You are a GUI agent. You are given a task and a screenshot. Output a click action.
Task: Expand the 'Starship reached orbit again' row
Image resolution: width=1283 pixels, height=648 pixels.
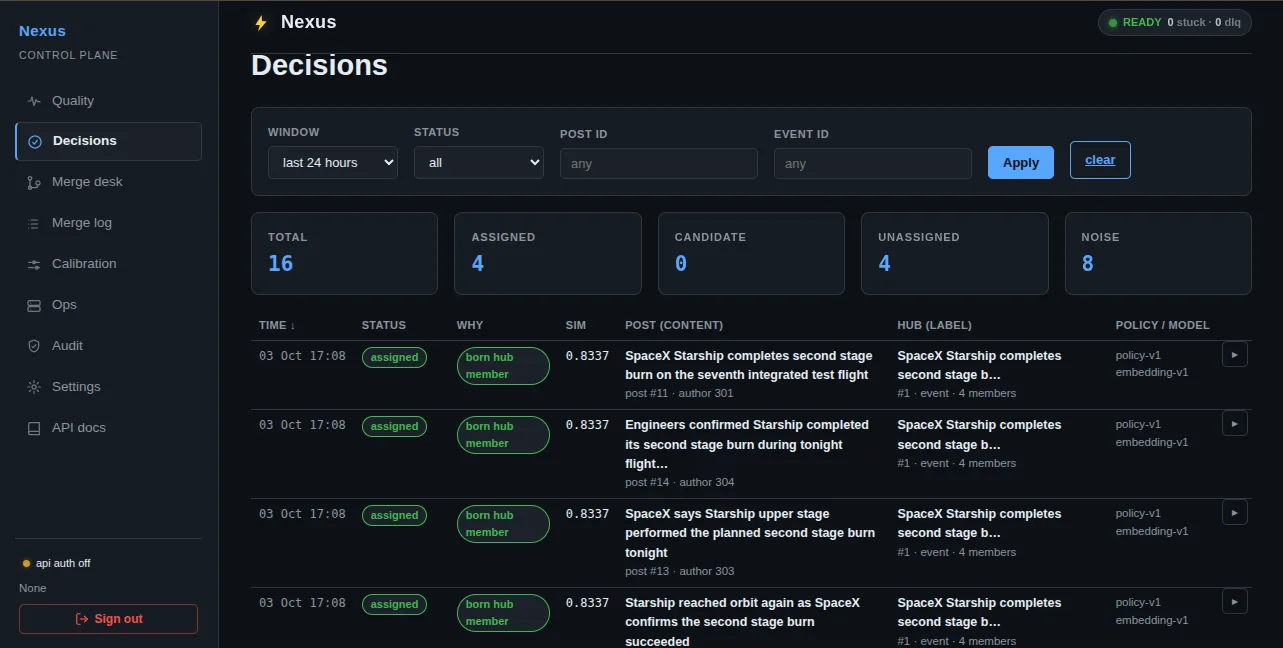(1235, 601)
